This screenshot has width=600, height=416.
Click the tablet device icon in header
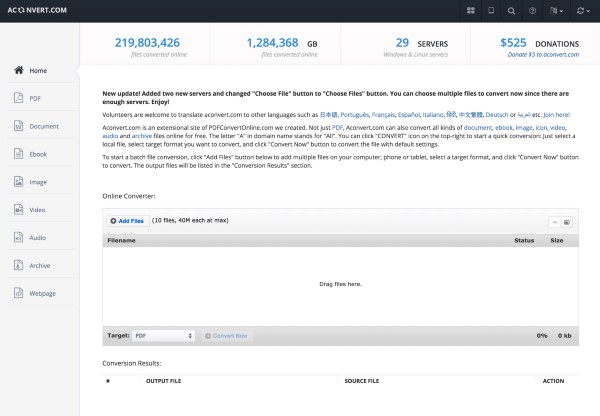click(x=491, y=11)
